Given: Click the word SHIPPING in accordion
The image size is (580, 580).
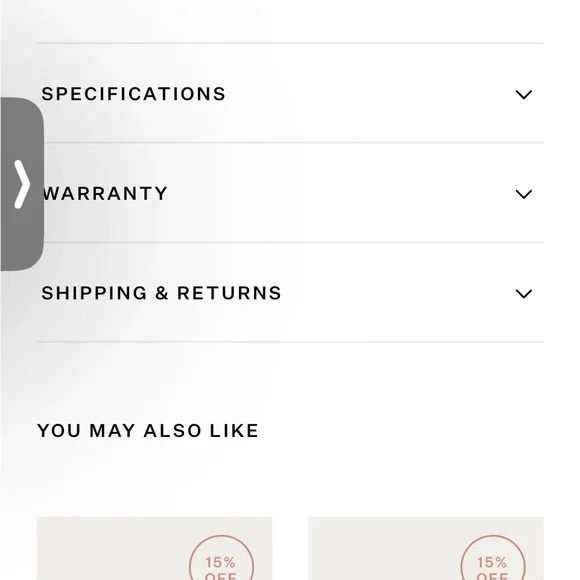Looking at the screenshot, I should point(94,293).
